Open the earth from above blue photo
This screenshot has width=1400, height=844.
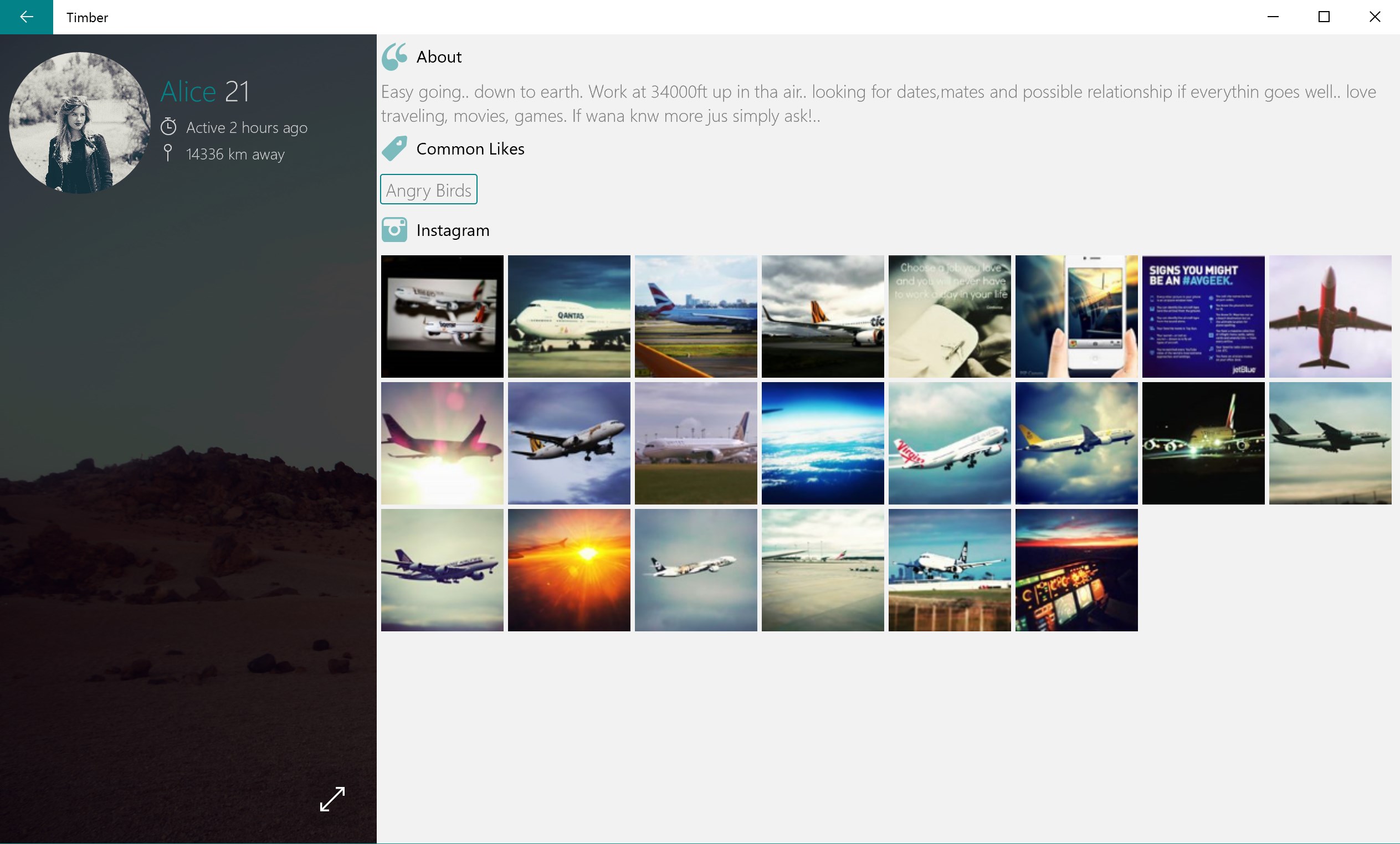point(822,443)
